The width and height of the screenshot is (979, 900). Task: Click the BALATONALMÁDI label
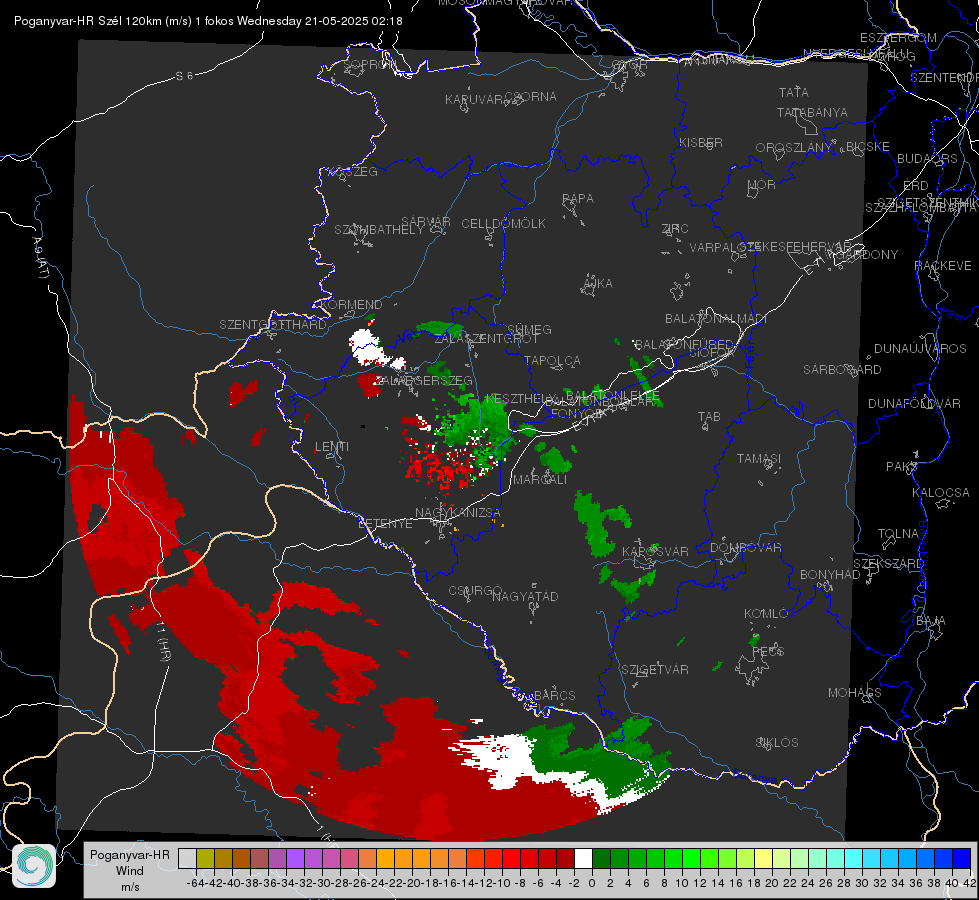(716, 319)
